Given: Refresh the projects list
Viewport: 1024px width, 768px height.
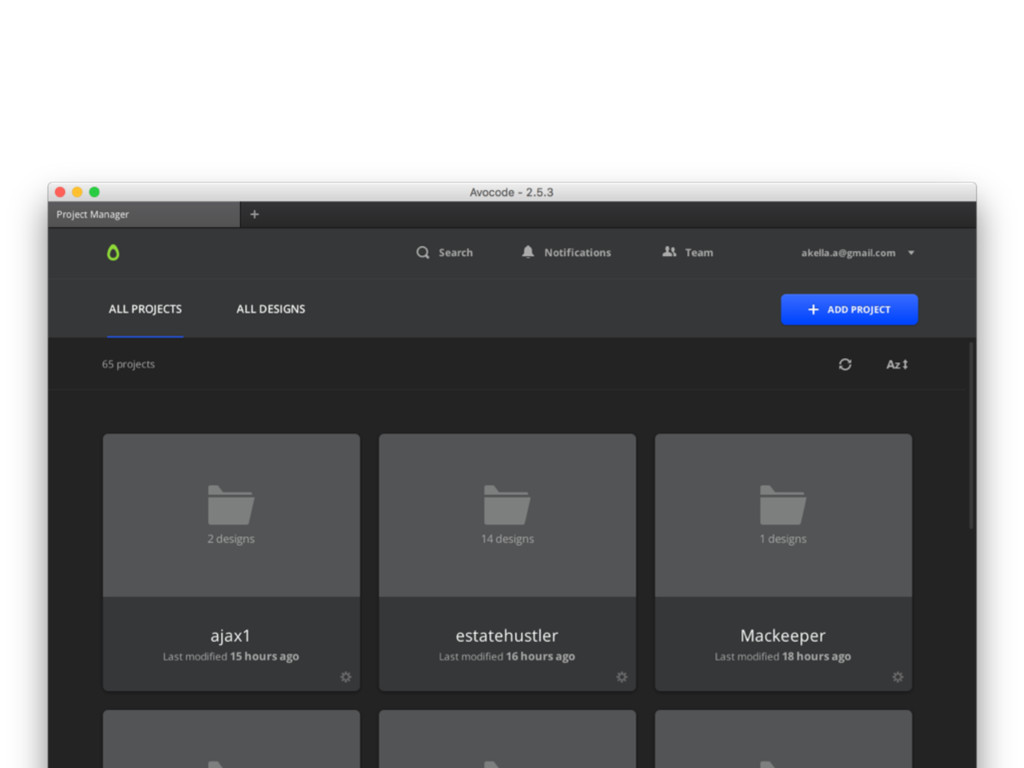Looking at the screenshot, I should click(x=845, y=365).
